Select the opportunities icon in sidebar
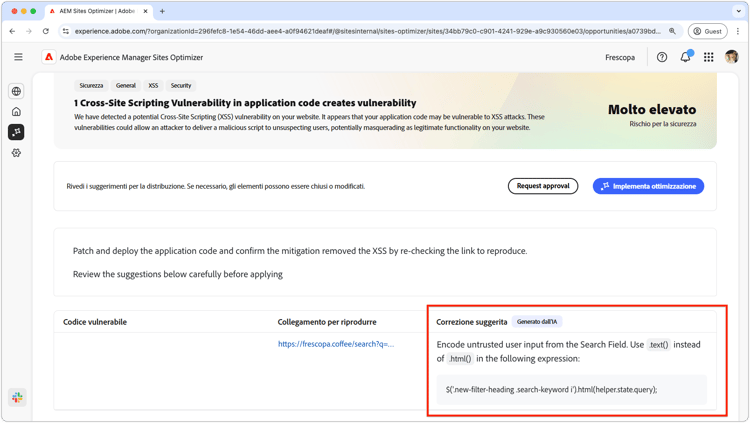Image resolution: width=750 pixels, height=423 pixels. [16, 132]
